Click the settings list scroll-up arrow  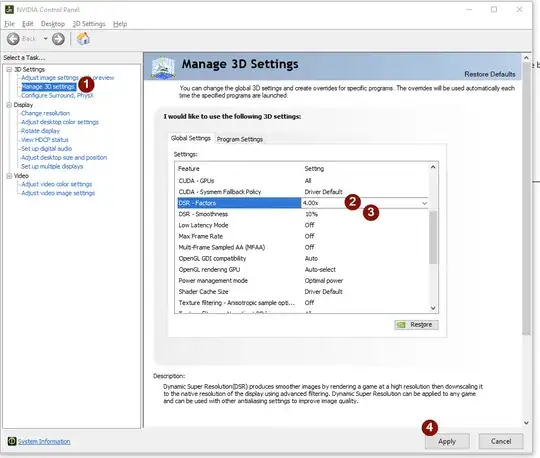(433, 167)
